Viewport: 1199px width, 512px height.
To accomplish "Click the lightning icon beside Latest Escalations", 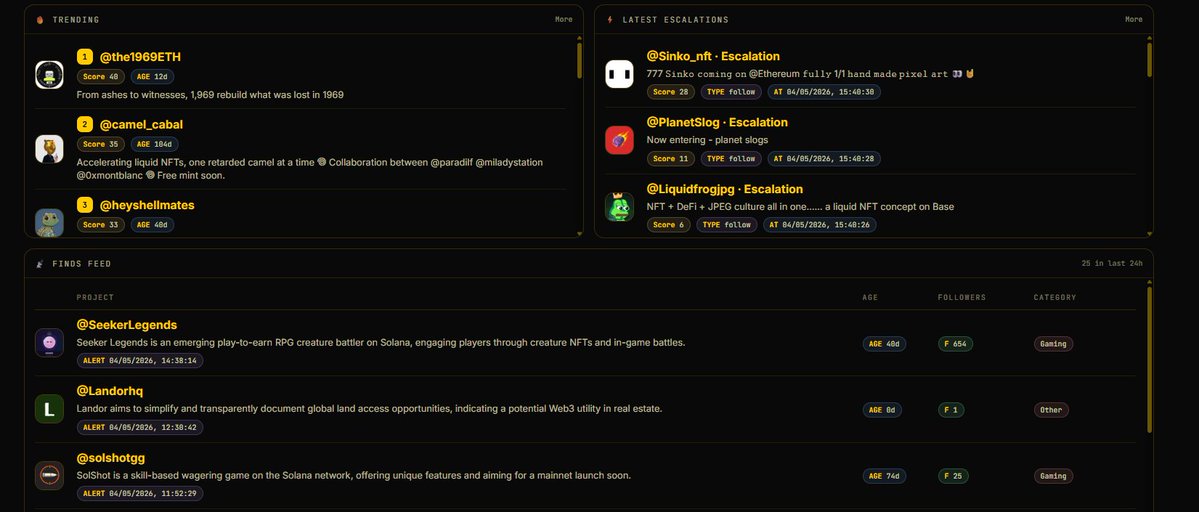I will click(609, 20).
